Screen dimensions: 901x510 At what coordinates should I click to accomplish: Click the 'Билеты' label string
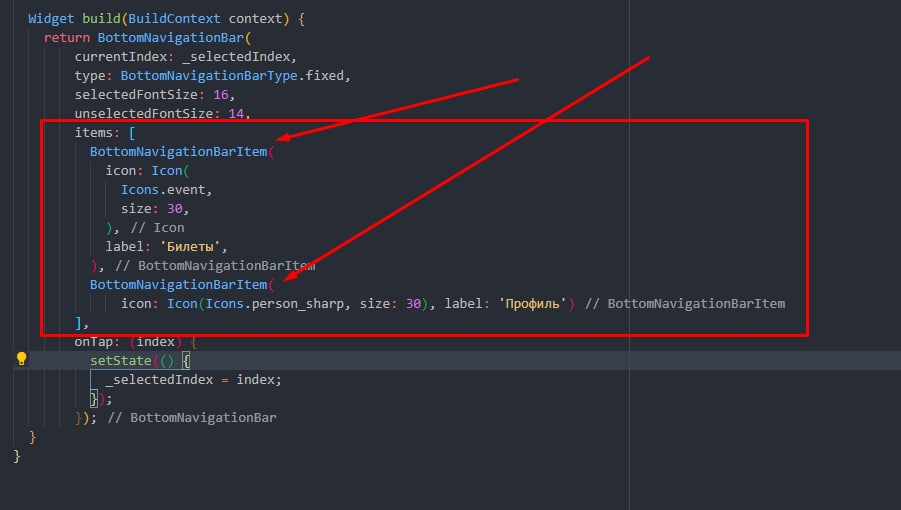pyautogui.click(x=190, y=246)
